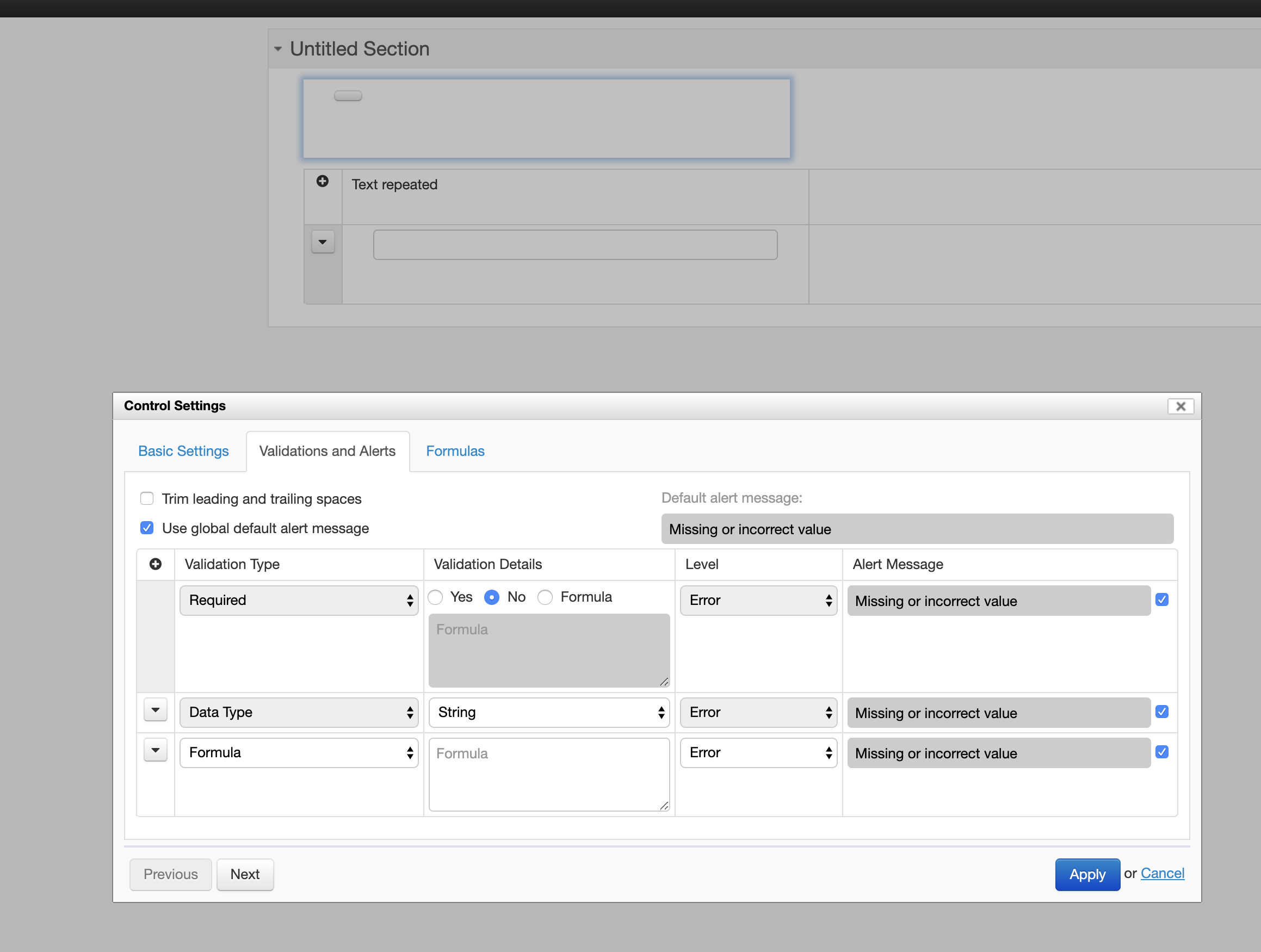Image resolution: width=1261 pixels, height=952 pixels.
Task: Switch to the Basic Settings tab
Action: (183, 451)
